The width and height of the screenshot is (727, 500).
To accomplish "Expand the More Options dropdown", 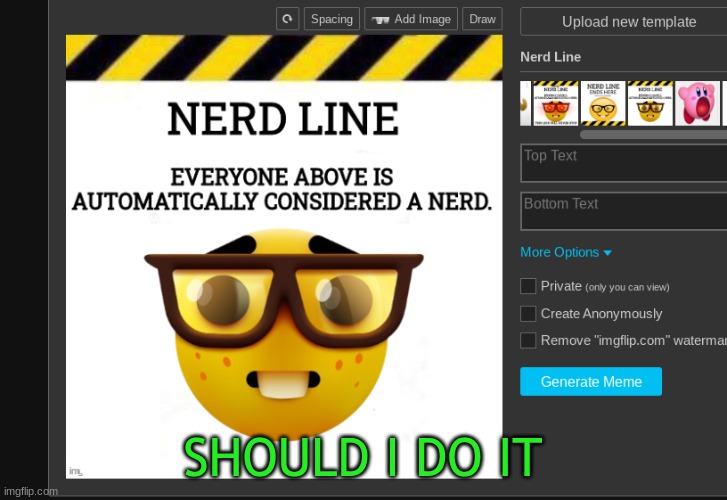I will pos(565,253).
